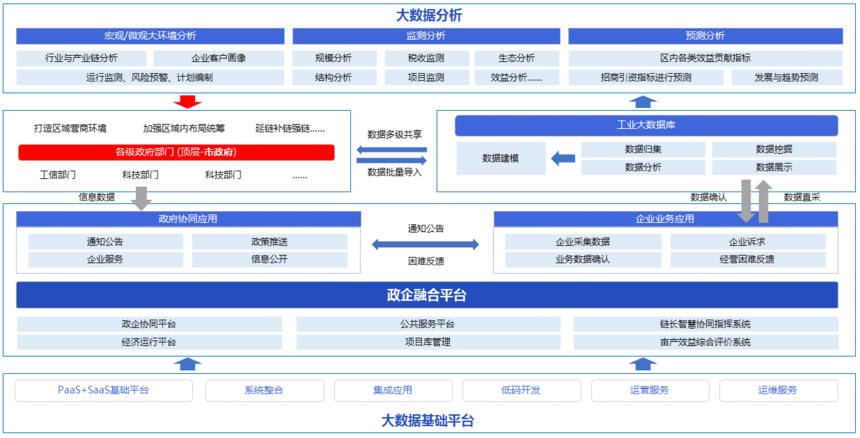
Task: Click the PaaS+SaaS基础平台 button
Action: pos(104,390)
